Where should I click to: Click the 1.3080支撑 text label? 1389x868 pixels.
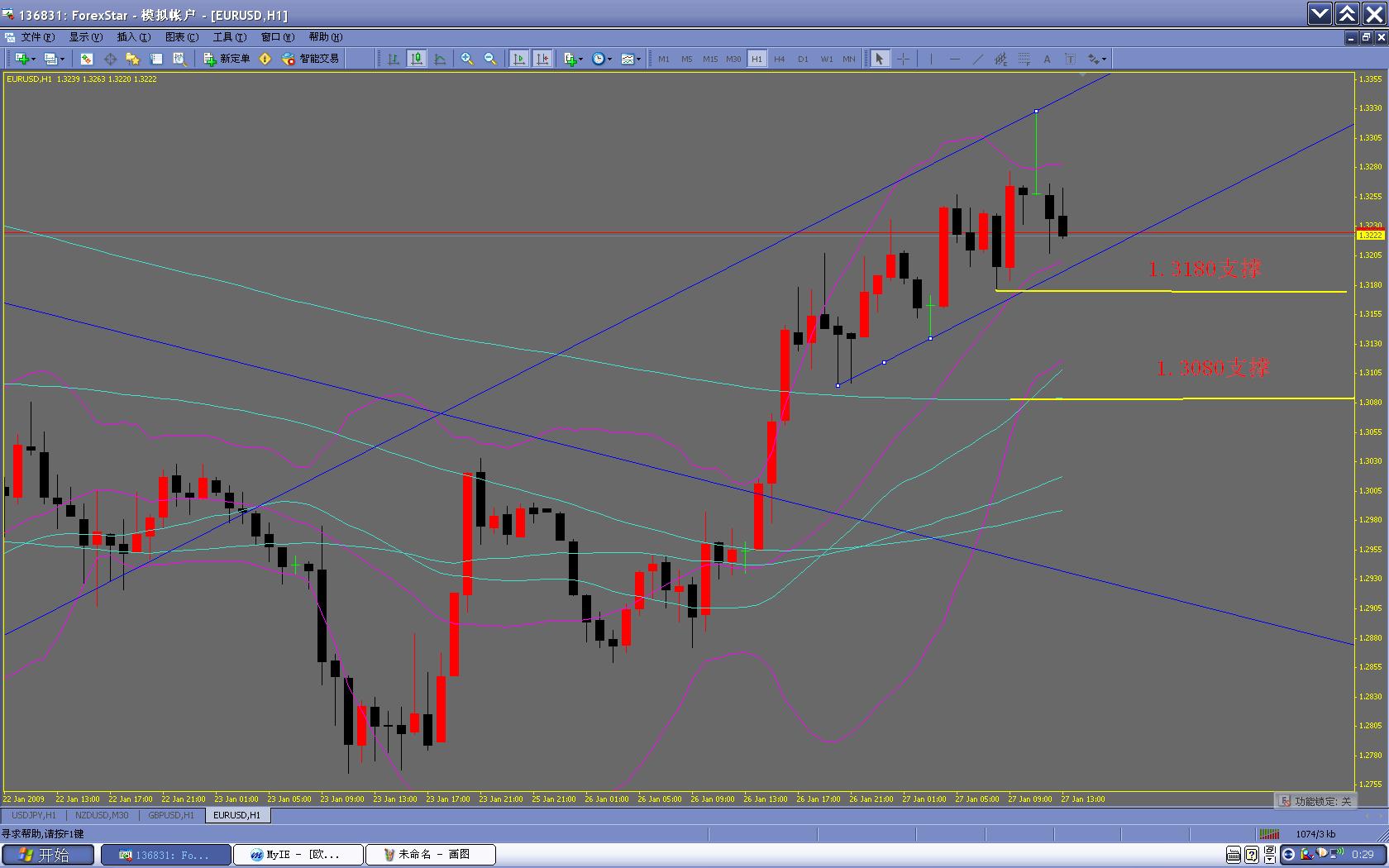point(1212,368)
